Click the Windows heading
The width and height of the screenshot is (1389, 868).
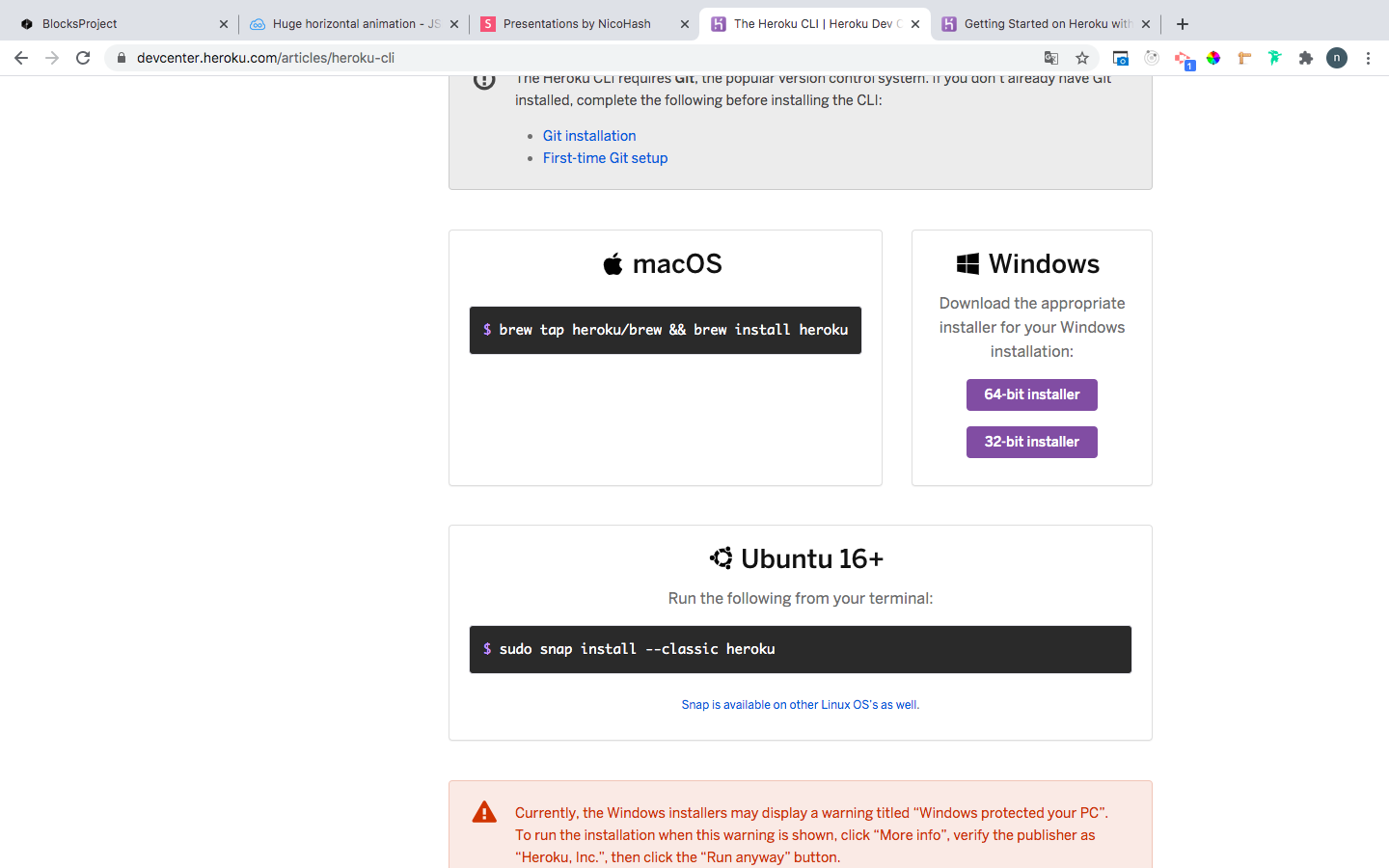tap(1044, 263)
